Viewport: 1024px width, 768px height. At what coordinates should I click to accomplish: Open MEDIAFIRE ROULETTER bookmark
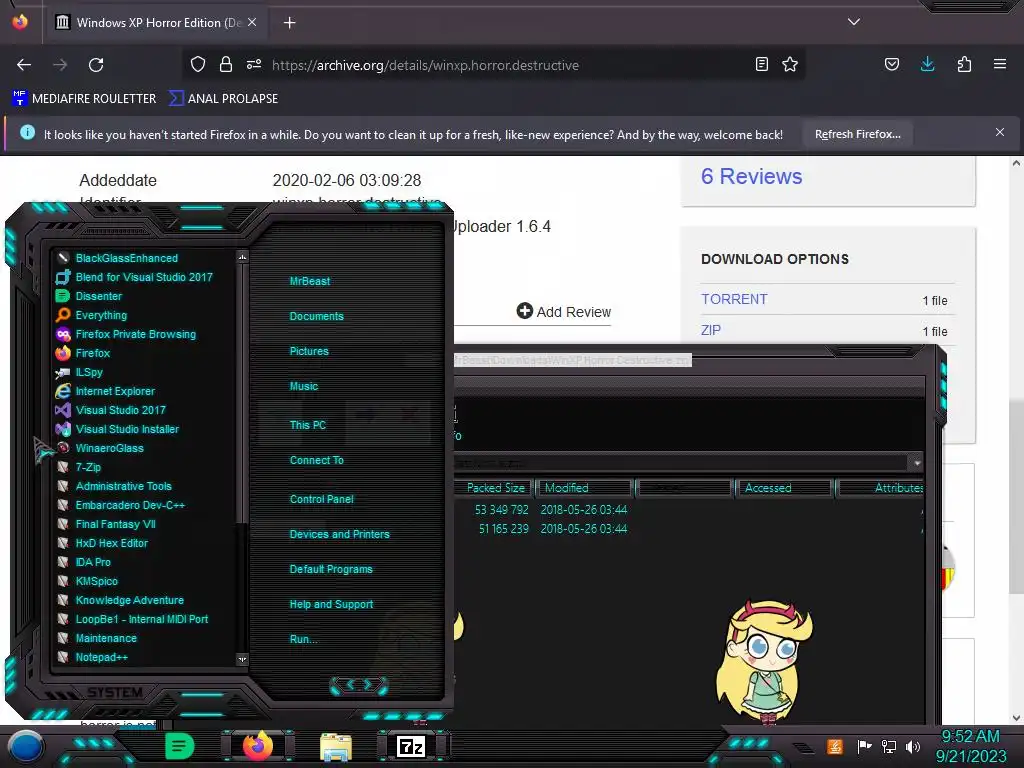coord(84,99)
